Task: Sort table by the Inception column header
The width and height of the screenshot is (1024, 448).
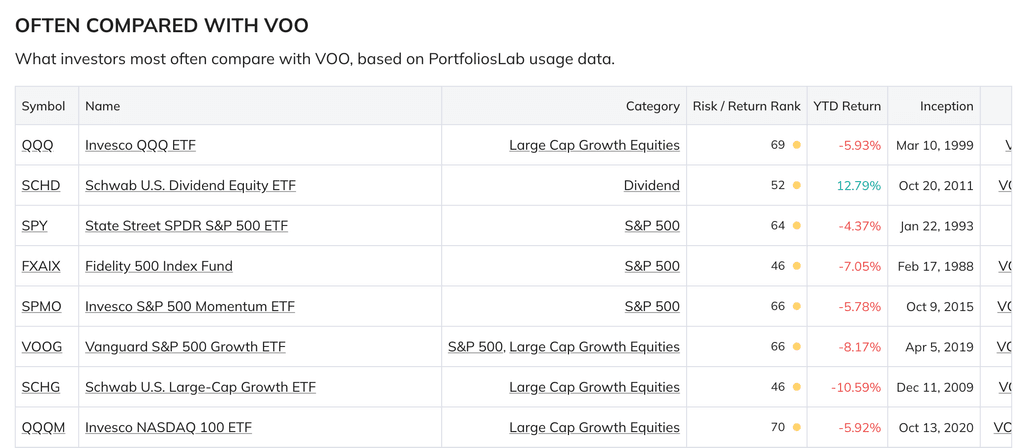Action: [946, 106]
